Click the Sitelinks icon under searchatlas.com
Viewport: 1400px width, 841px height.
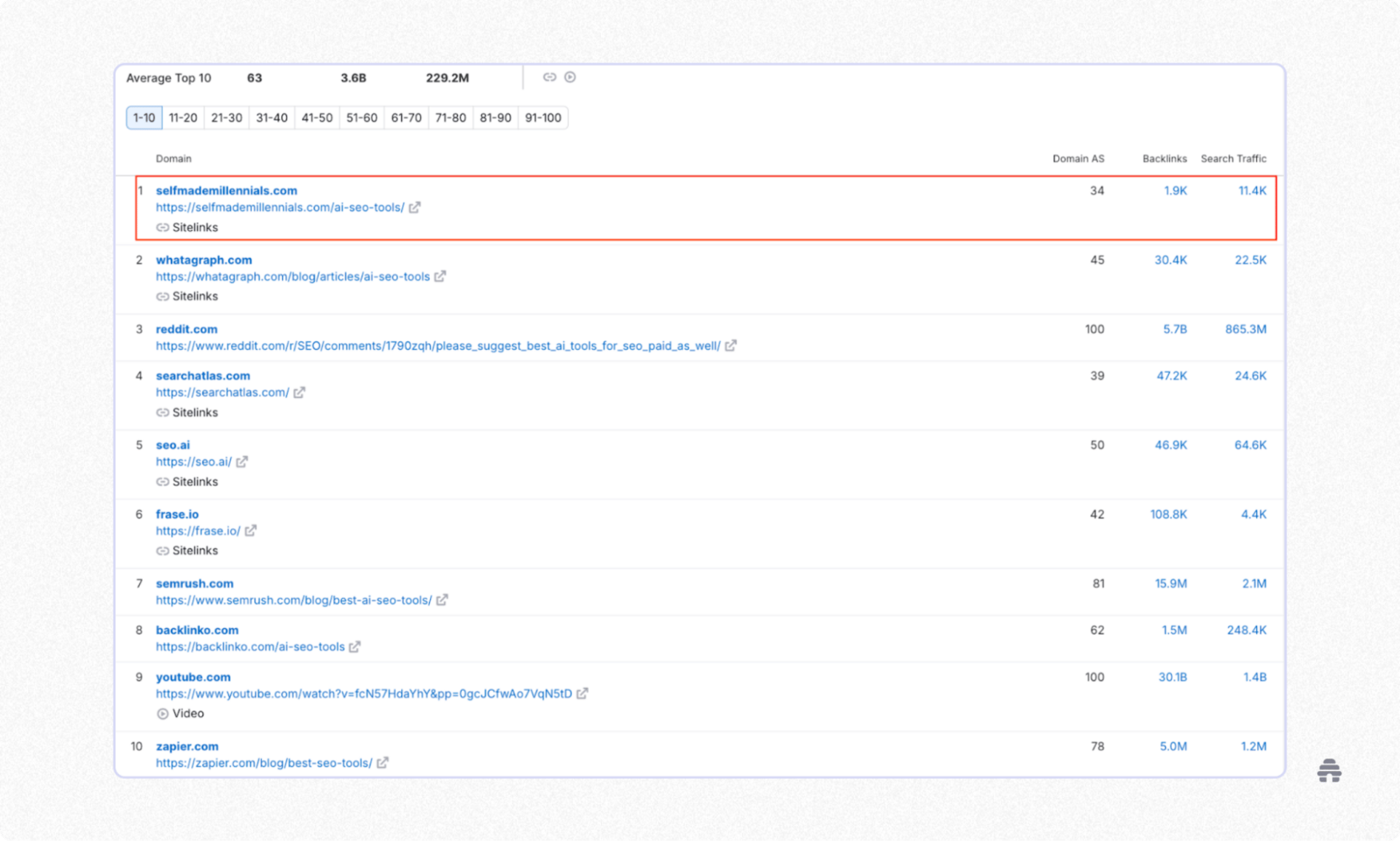click(164, 412)
